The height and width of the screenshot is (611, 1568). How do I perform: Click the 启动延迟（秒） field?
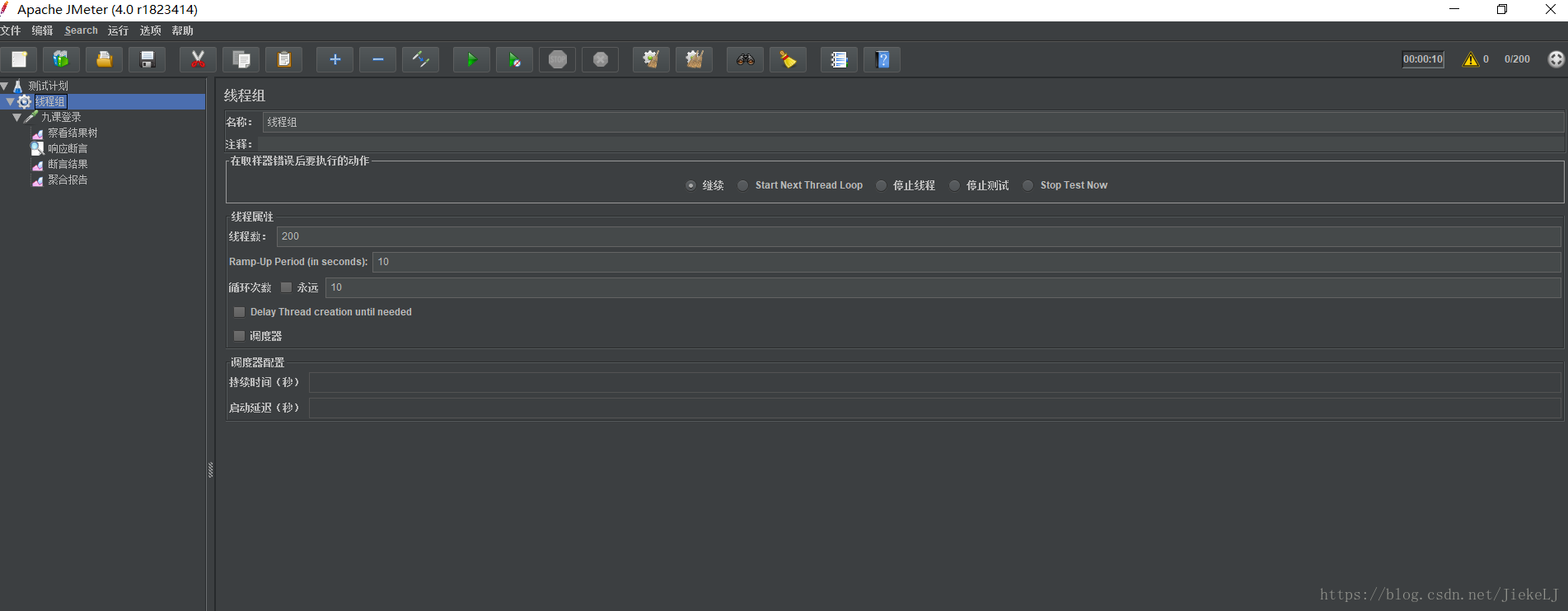click(x=934, y=408)
